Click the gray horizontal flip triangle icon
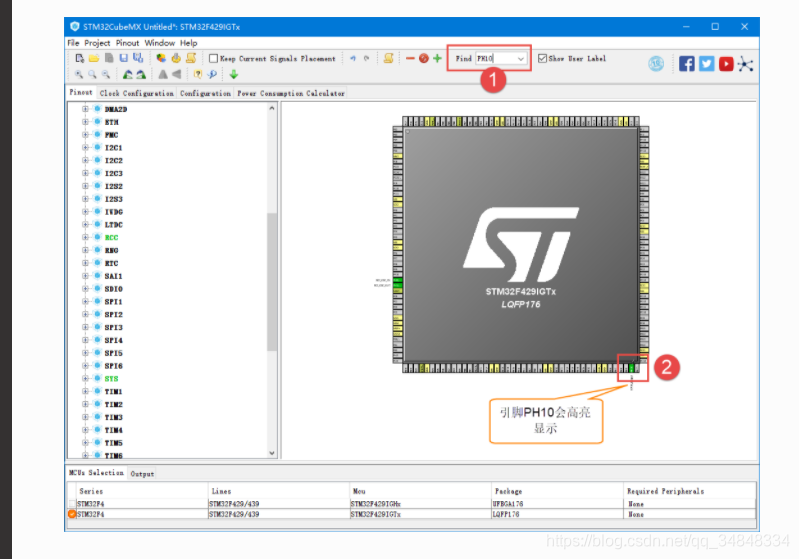This screenshot has width=799, height=559. click(176, 74)
